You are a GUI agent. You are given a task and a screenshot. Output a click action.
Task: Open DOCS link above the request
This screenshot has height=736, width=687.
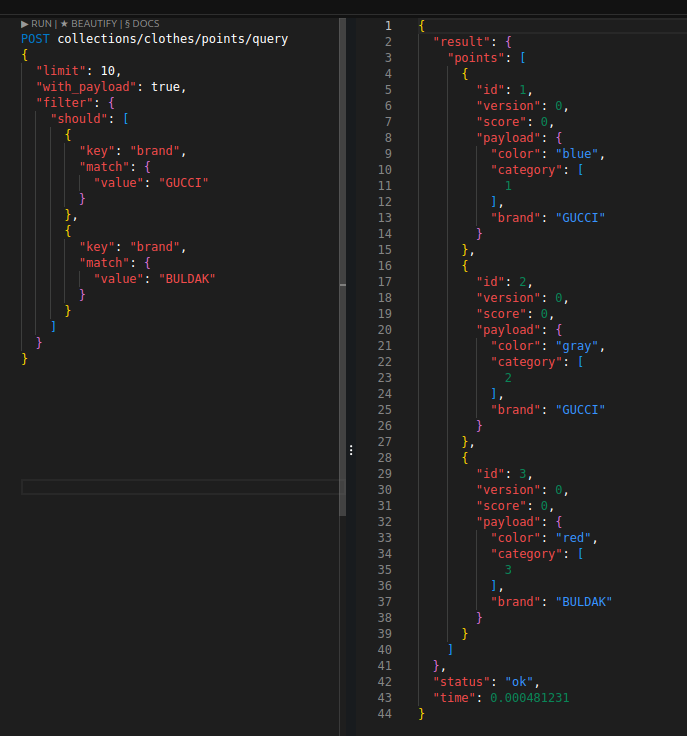click(142, 23)
